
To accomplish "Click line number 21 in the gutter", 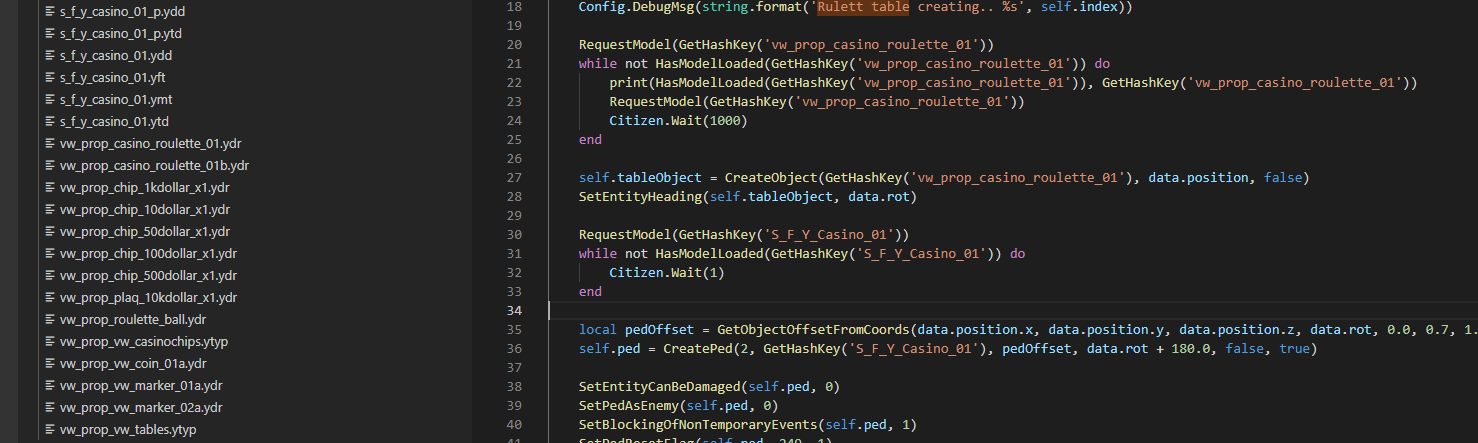I will (x=514, y=64).
